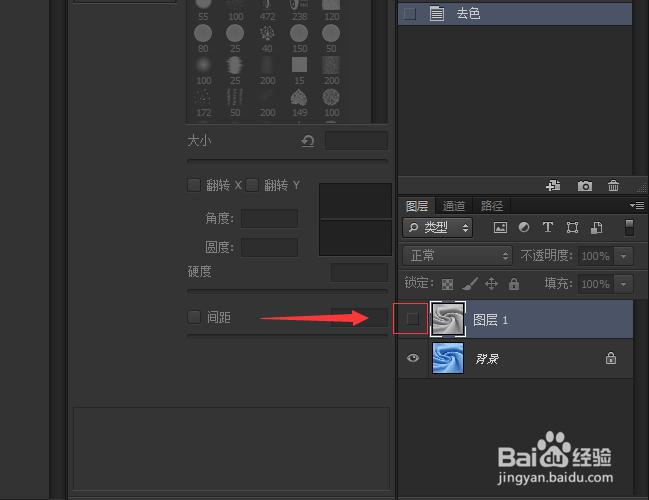Hide the 背景 layer eye icon
The height and width of the screenshot is (500, 649).
(x=413, y=358)
